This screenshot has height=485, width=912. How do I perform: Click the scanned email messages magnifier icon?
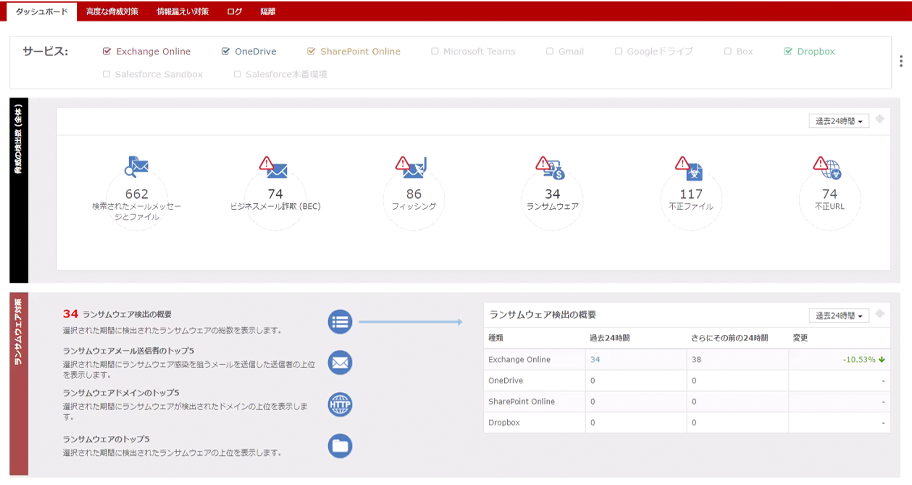click(136, 167)
